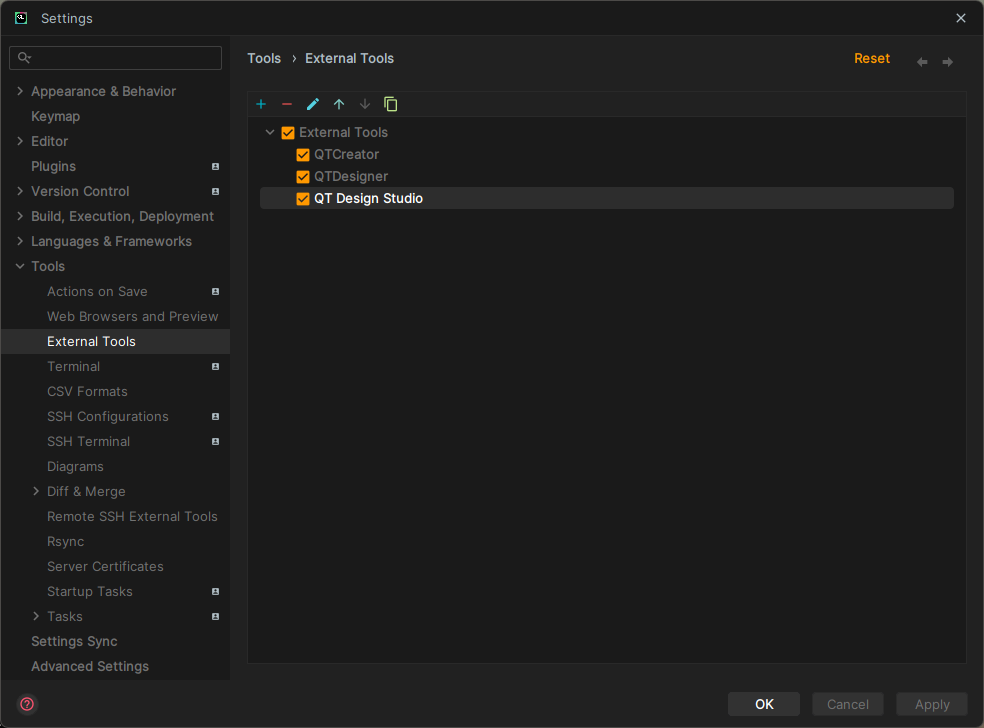Move selected tool up with arrow icon
Screen dimensions: 984x728
point(339,104)
